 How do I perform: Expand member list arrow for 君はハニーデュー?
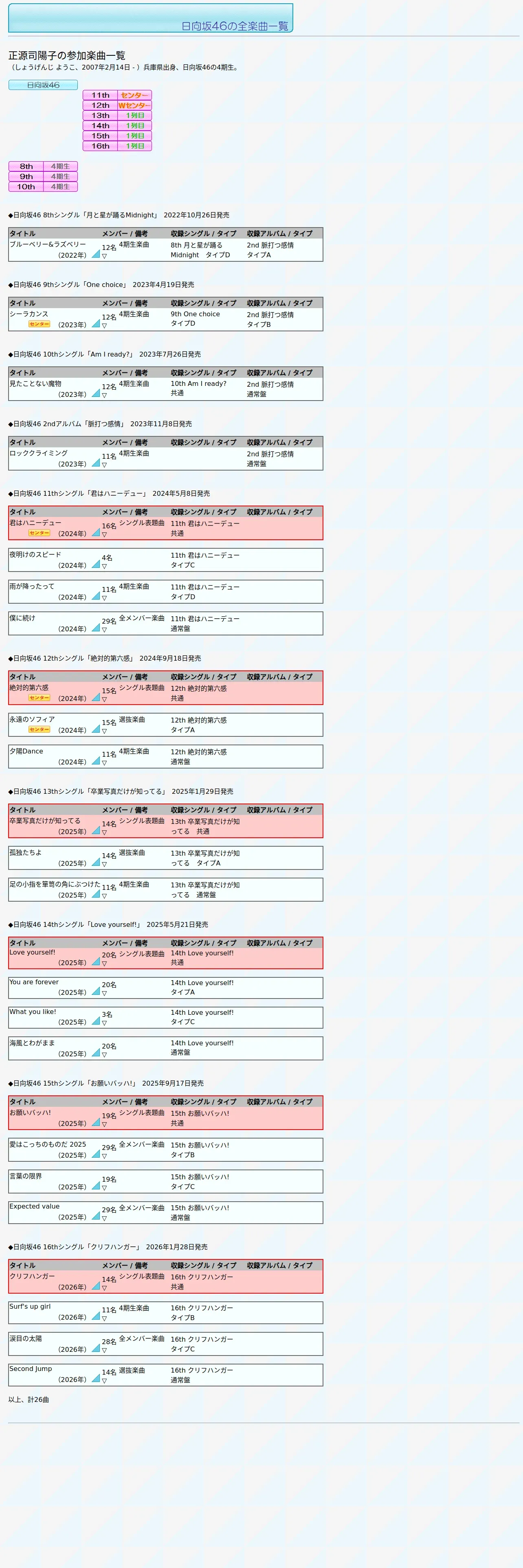tap(104, 534)
